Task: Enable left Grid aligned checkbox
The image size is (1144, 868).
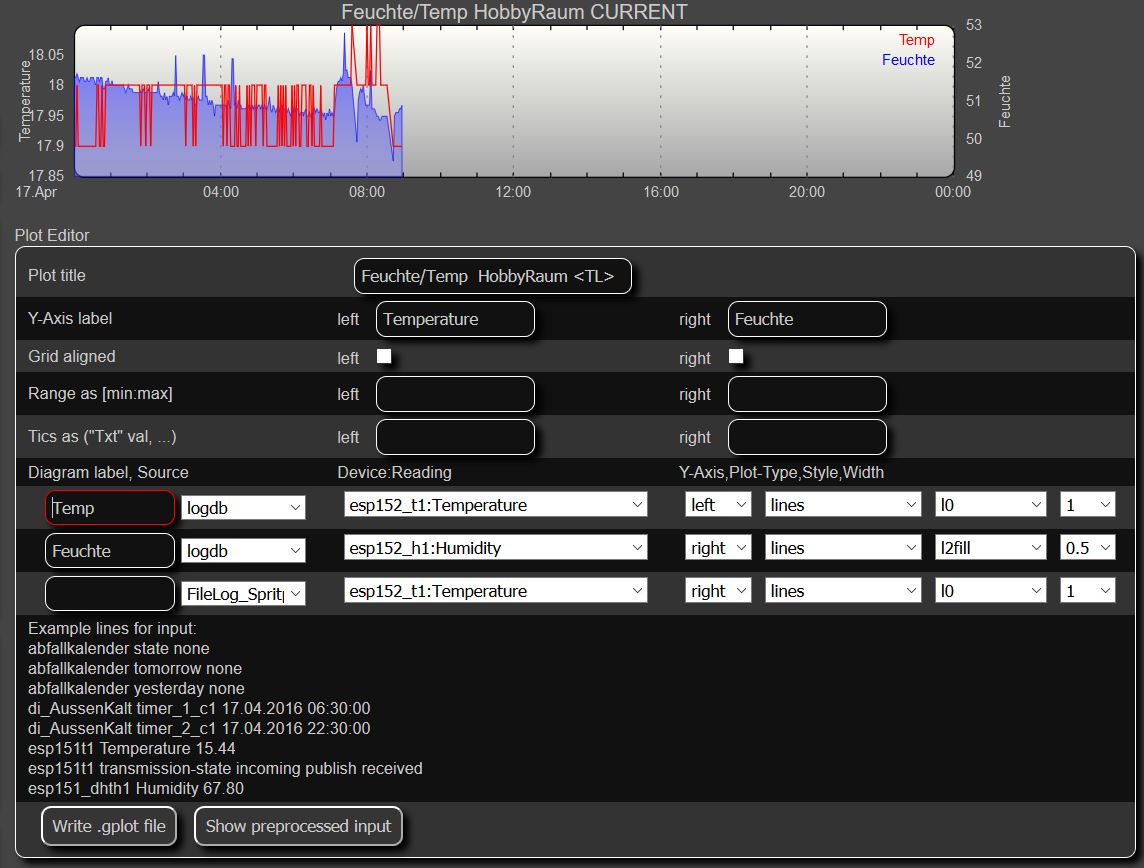Action: click(x=384, y=357)
